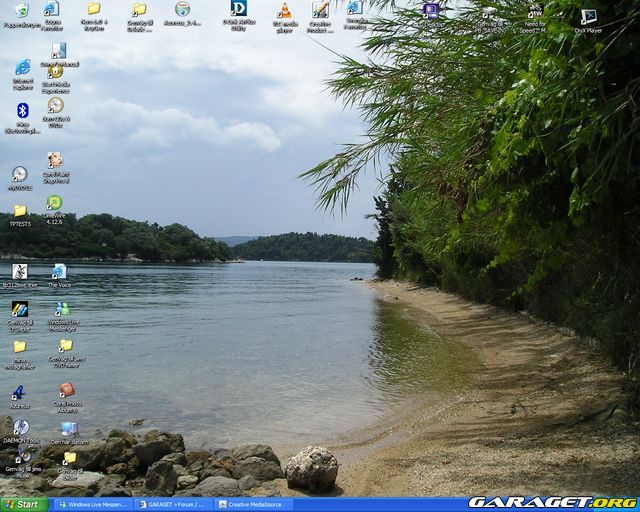Screen dimensions: 640x512
Task: Select the Need for Speed shortcut icon
Action: [535, 14]
